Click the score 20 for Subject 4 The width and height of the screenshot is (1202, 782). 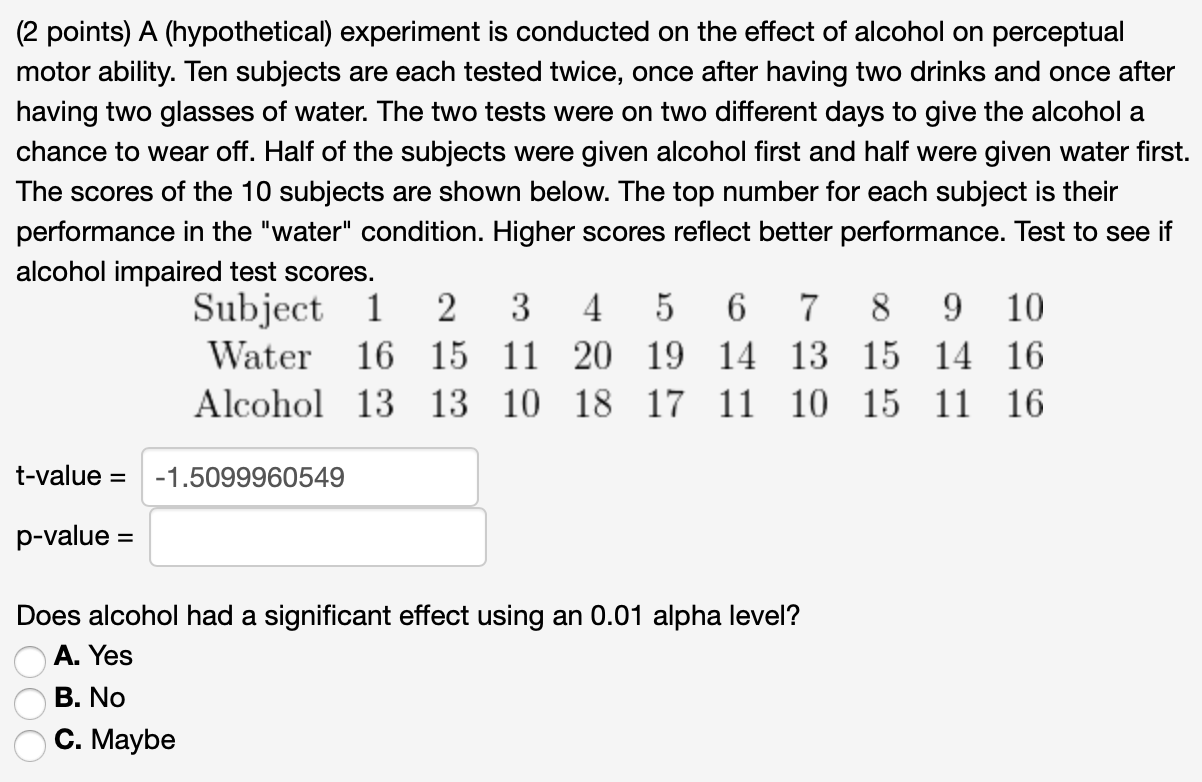pos(590,356)
